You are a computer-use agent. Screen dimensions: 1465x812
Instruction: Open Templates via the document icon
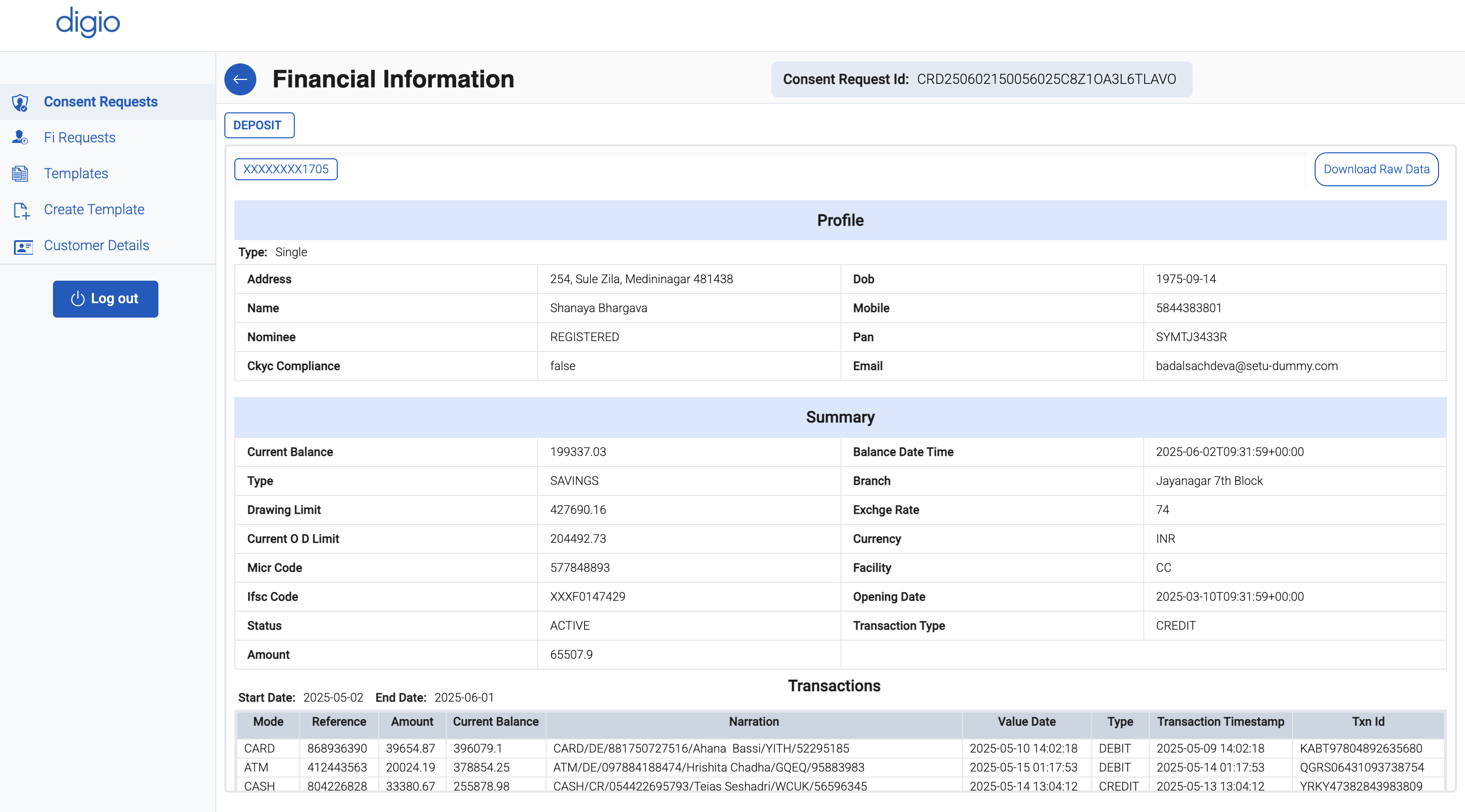tap(19, 173)
